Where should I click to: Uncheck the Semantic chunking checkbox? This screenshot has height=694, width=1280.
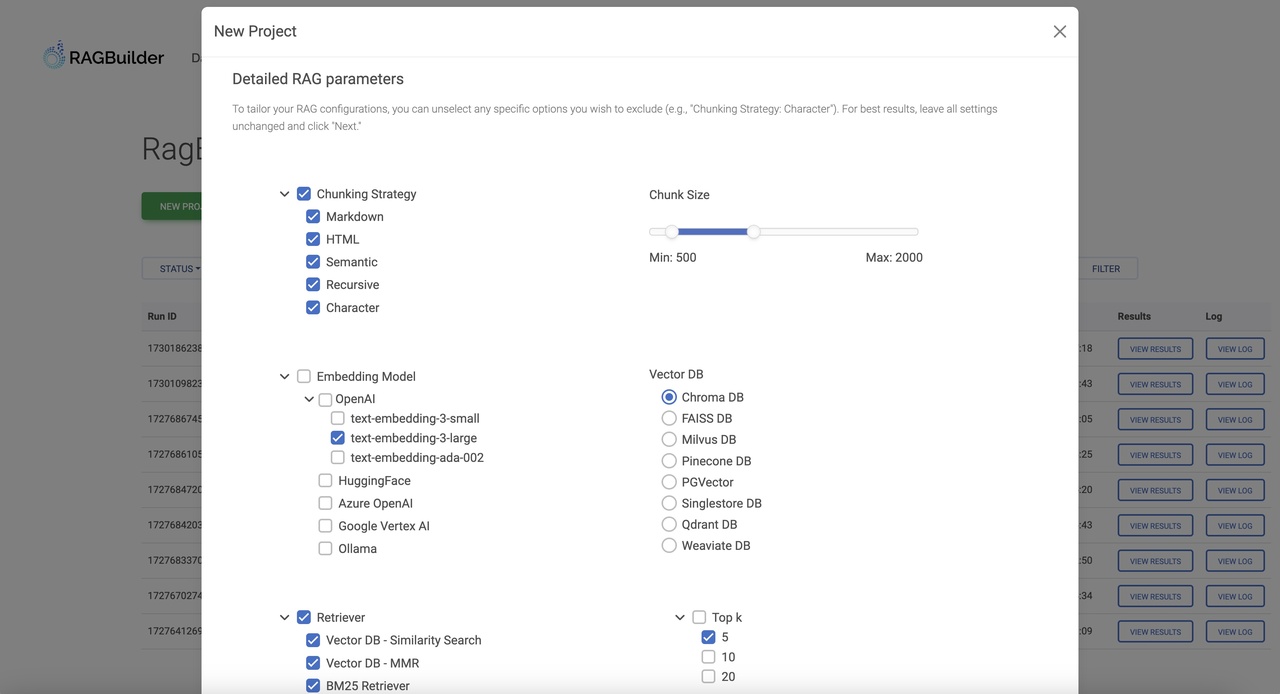pyautogui.click(x=313, y=262)
